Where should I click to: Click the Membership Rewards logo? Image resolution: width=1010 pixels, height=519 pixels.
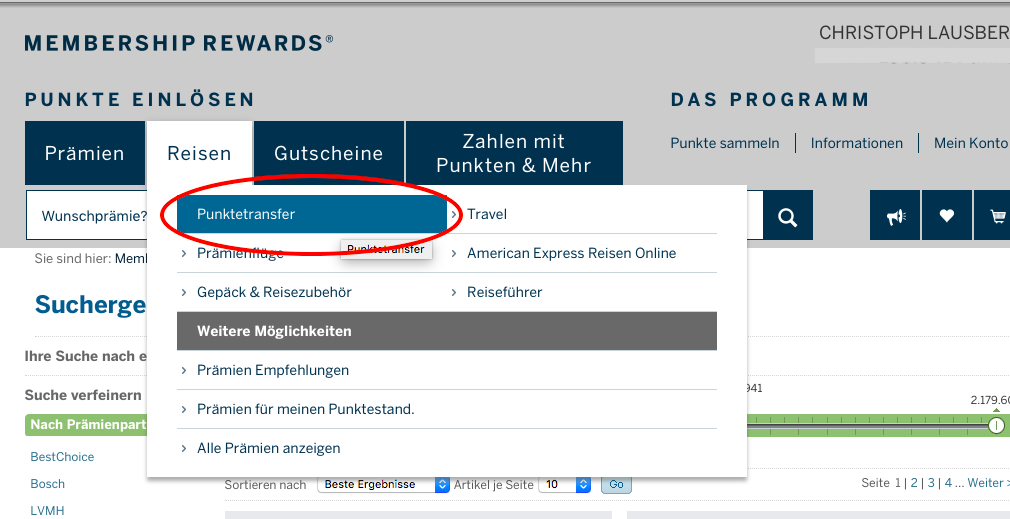point(179,43)
